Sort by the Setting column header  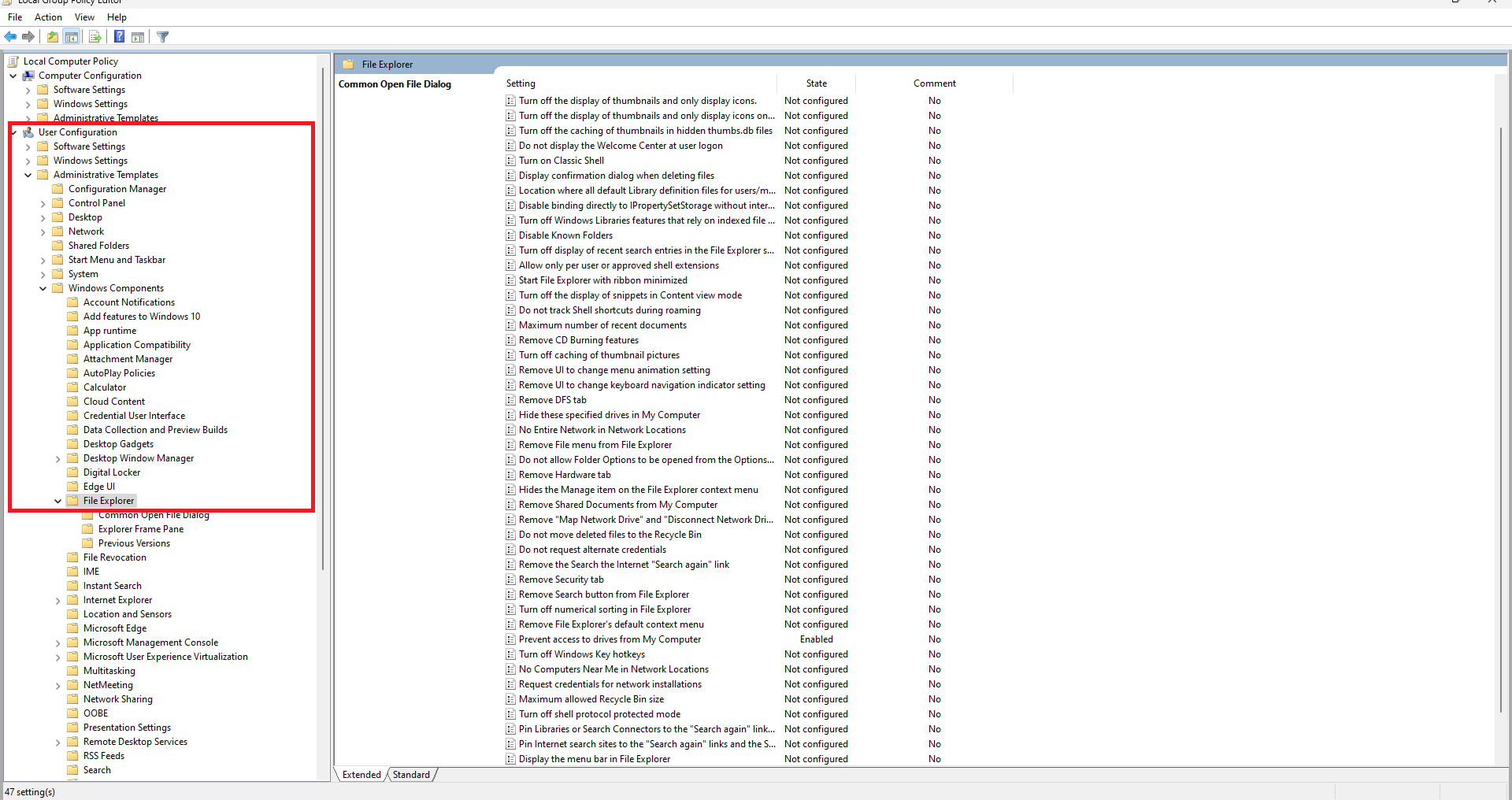pyautogui.click(x=639, y=83)
